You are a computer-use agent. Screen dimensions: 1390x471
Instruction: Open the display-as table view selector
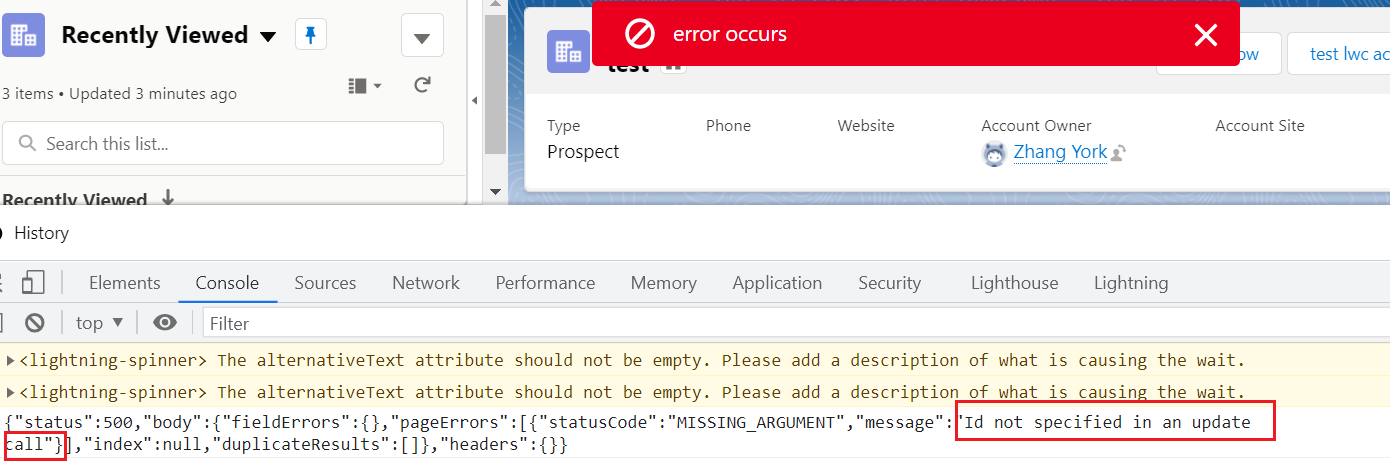365,87
